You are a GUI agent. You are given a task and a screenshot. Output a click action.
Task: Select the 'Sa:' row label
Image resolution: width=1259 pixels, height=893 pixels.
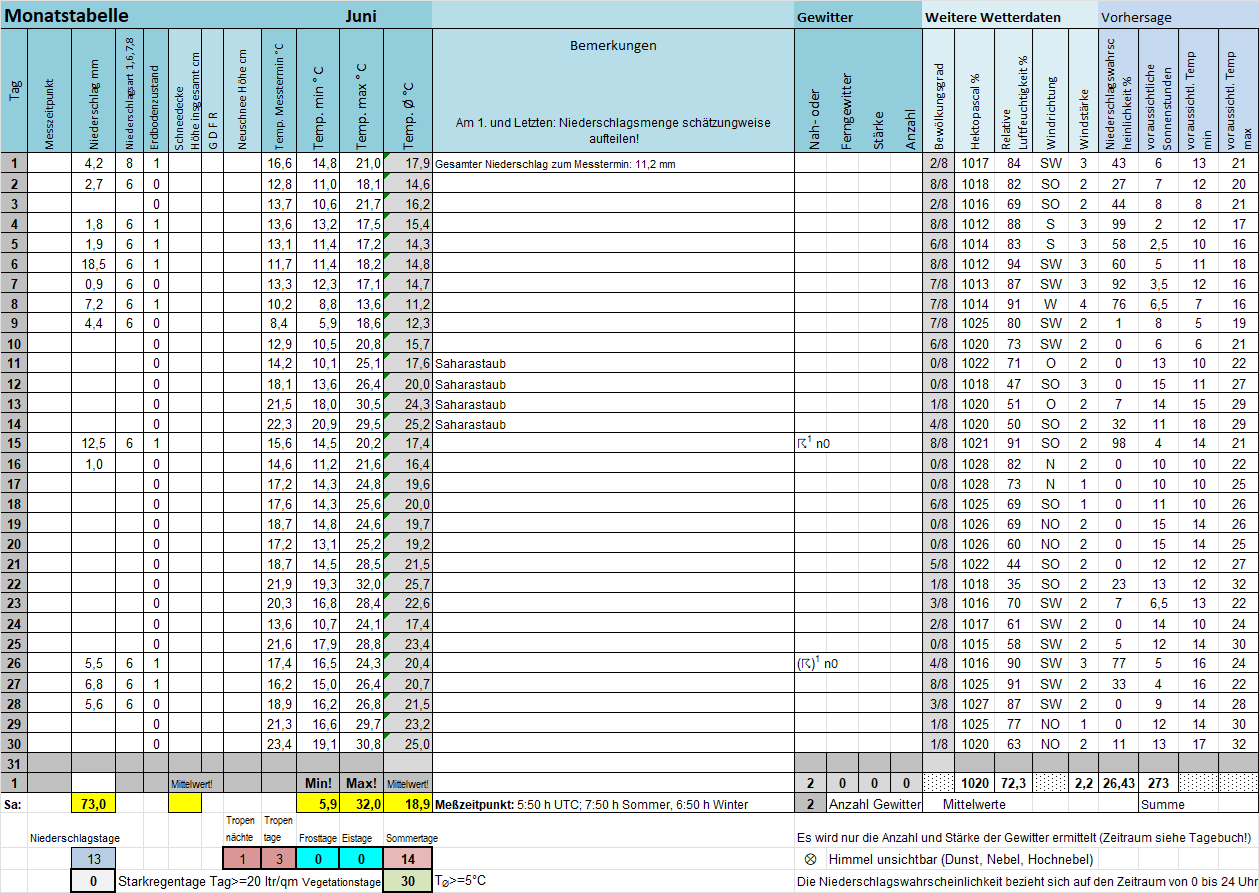click(13, 804)
